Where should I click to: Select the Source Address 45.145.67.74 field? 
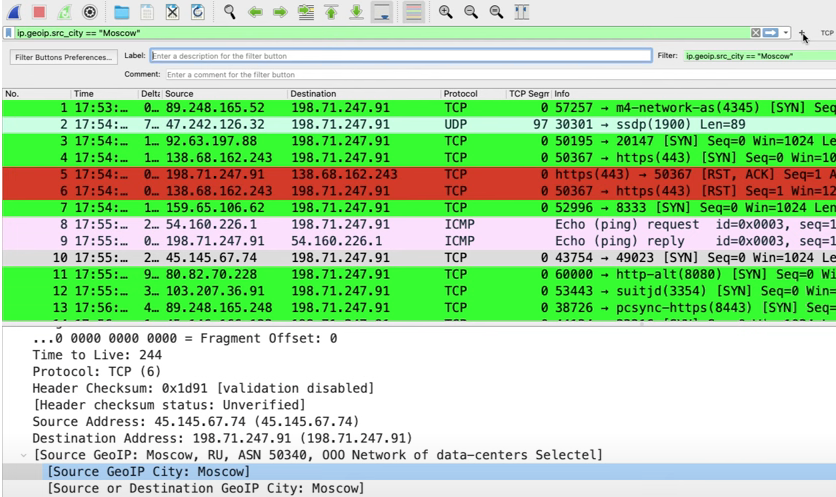(x=196, y=422)
